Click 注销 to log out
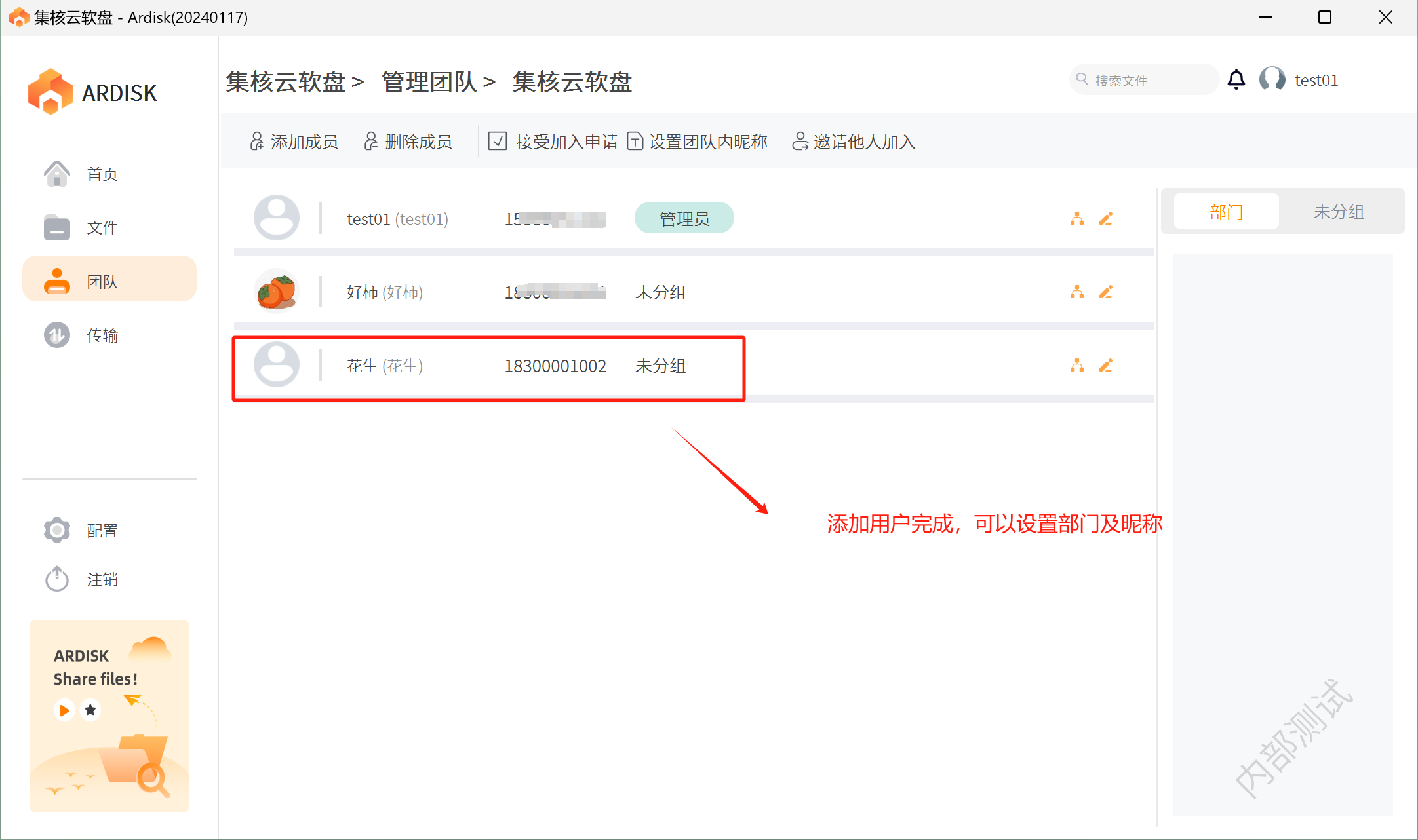Screen dimensions: 1418x840 click(x=102, y=579)
